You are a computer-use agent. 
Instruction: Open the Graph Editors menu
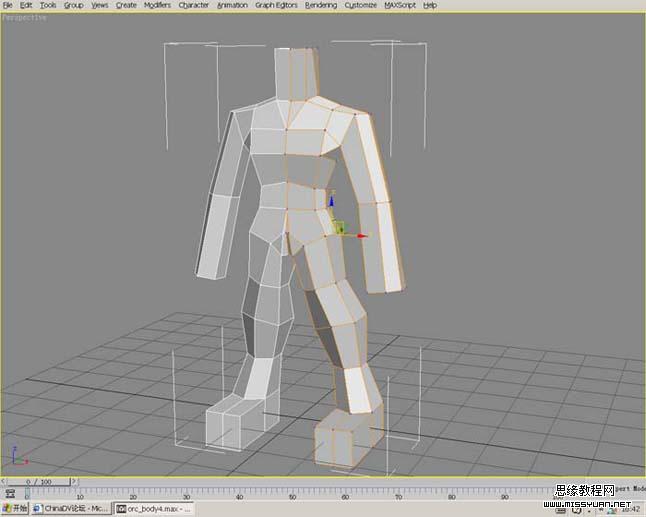click(276, 5)
